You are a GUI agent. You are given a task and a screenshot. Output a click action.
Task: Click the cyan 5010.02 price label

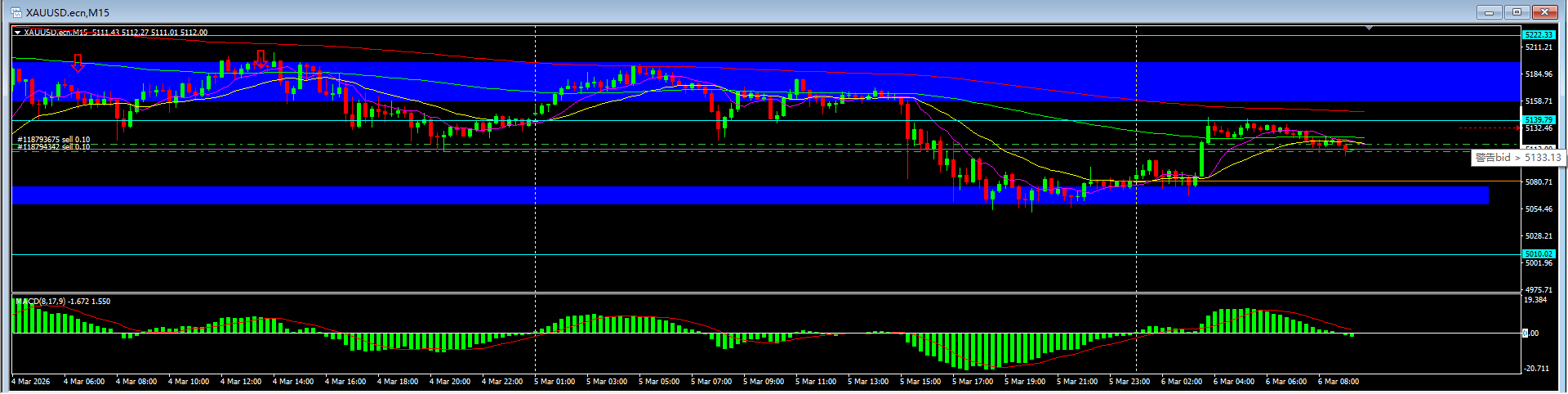[x=1538, y=254]
